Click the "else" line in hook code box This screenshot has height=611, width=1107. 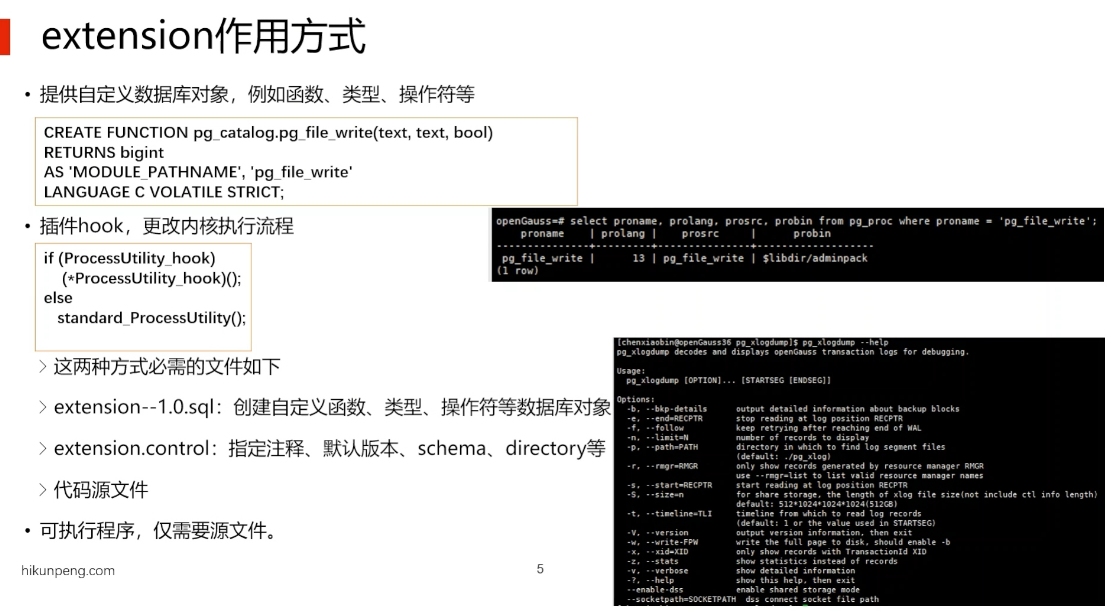(58, 298)
